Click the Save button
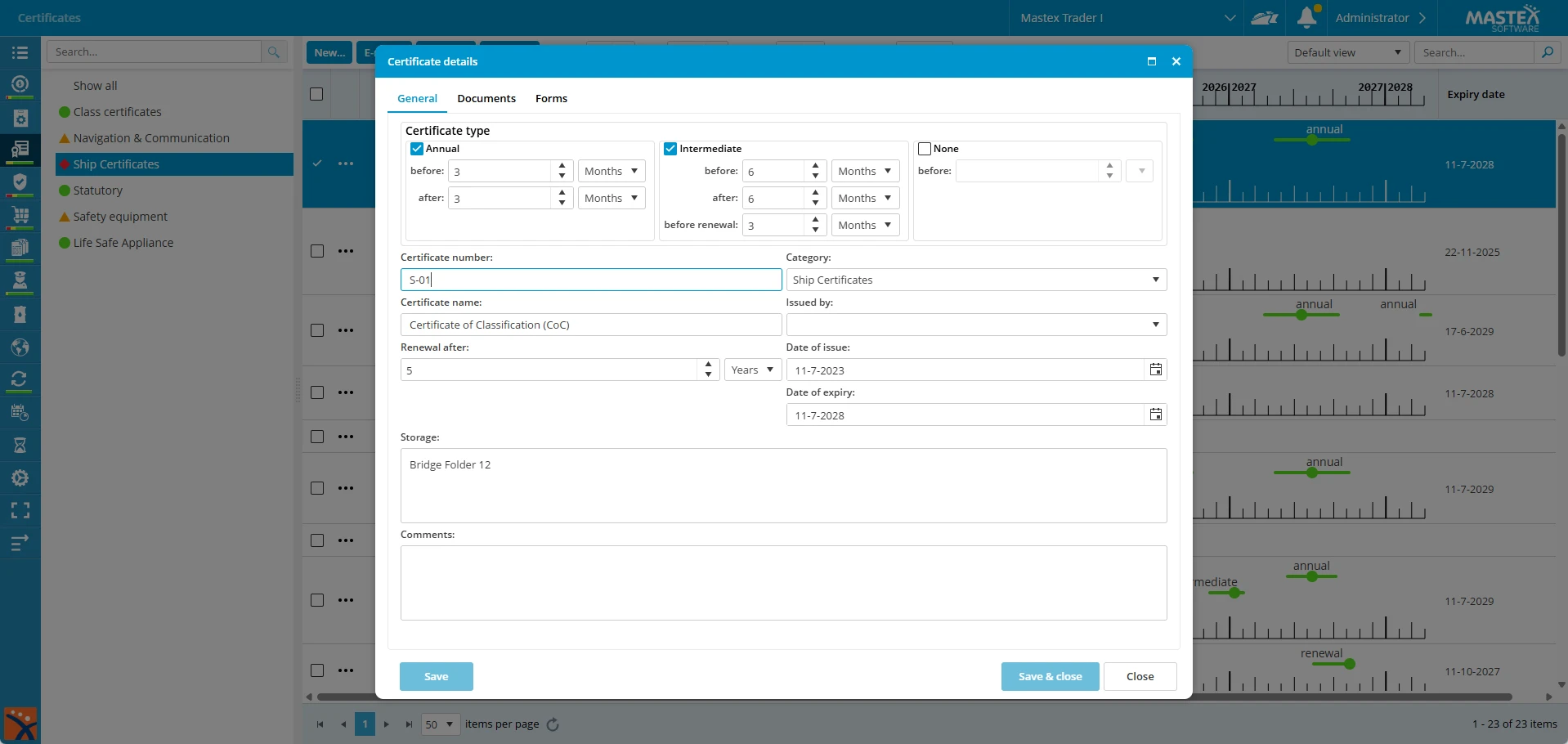Screen dimensions: 1568x744 tap(436, 676)
